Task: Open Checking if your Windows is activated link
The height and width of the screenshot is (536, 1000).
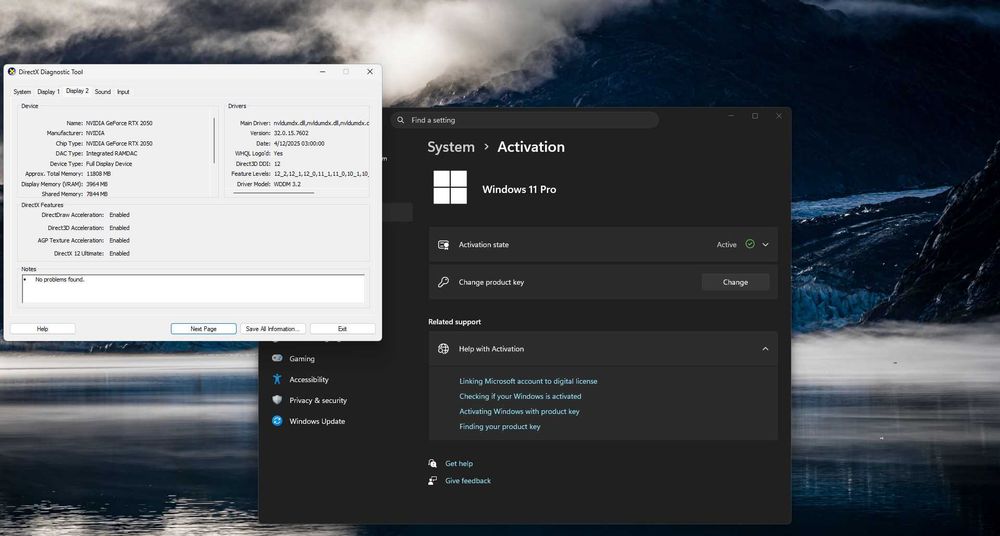Action: click(520, 396)
